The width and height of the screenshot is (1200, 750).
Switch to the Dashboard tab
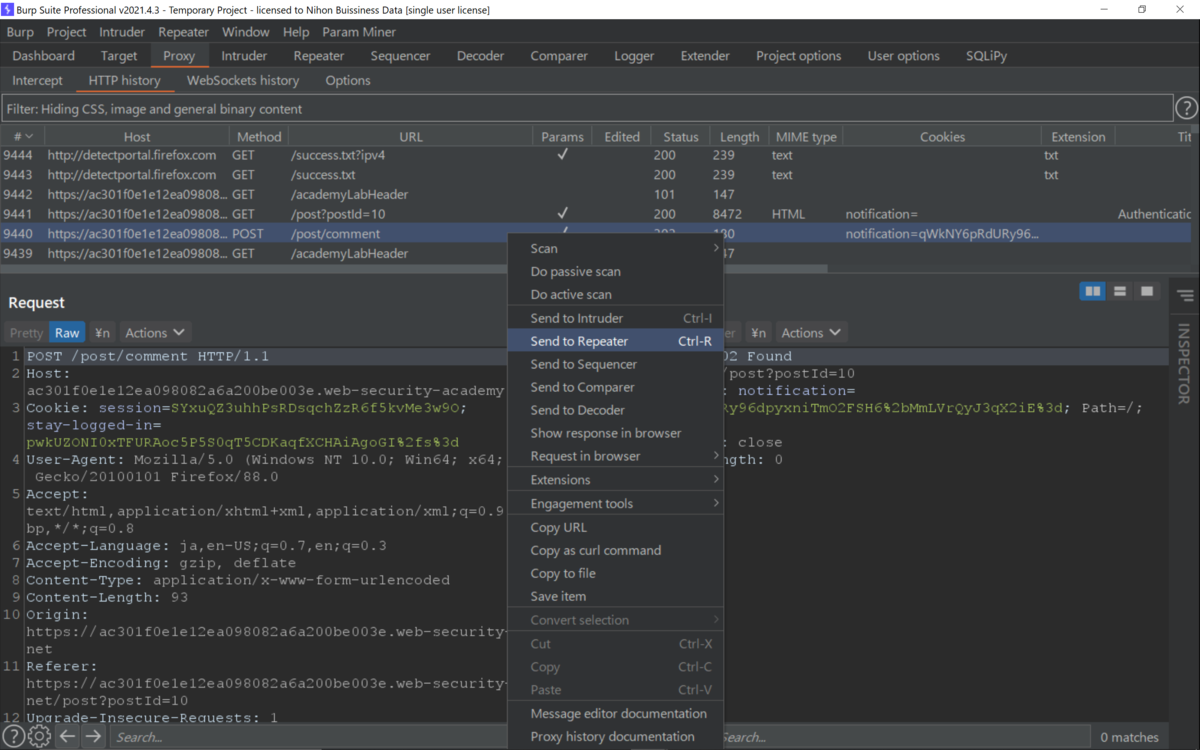click(44, 56)
